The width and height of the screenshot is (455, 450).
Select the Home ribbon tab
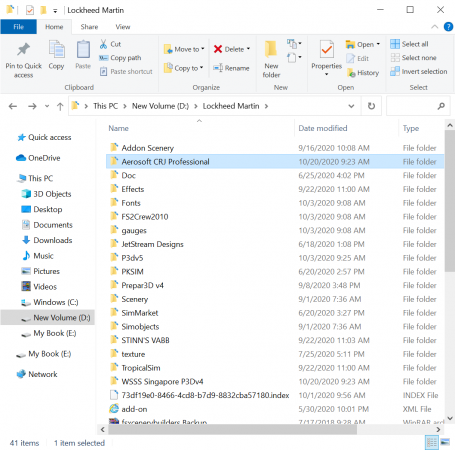(54, 27)
